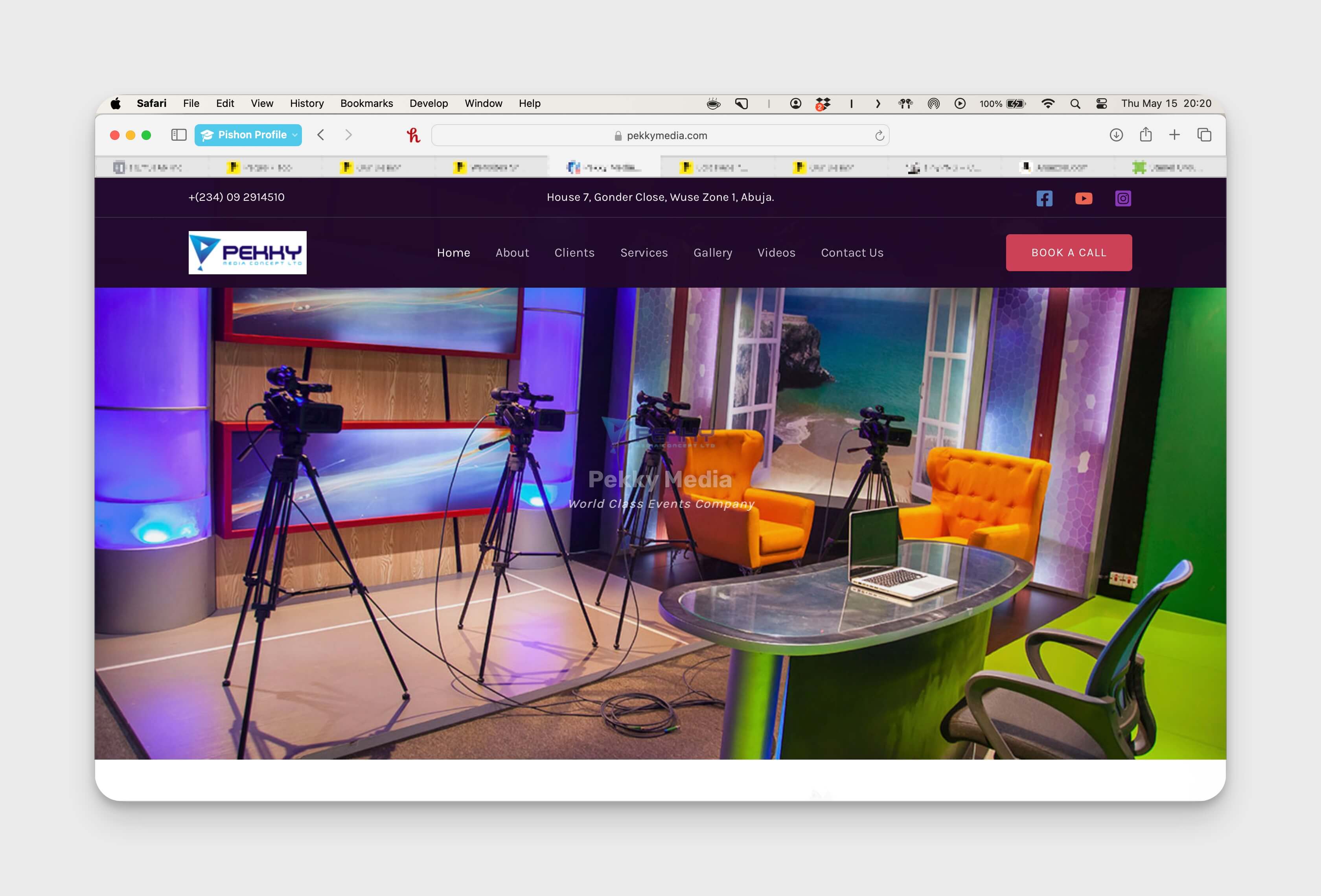Screen dimensions: 1321x896
Task: Click the BOOK A CALL button
Action: coord(1069,253)
